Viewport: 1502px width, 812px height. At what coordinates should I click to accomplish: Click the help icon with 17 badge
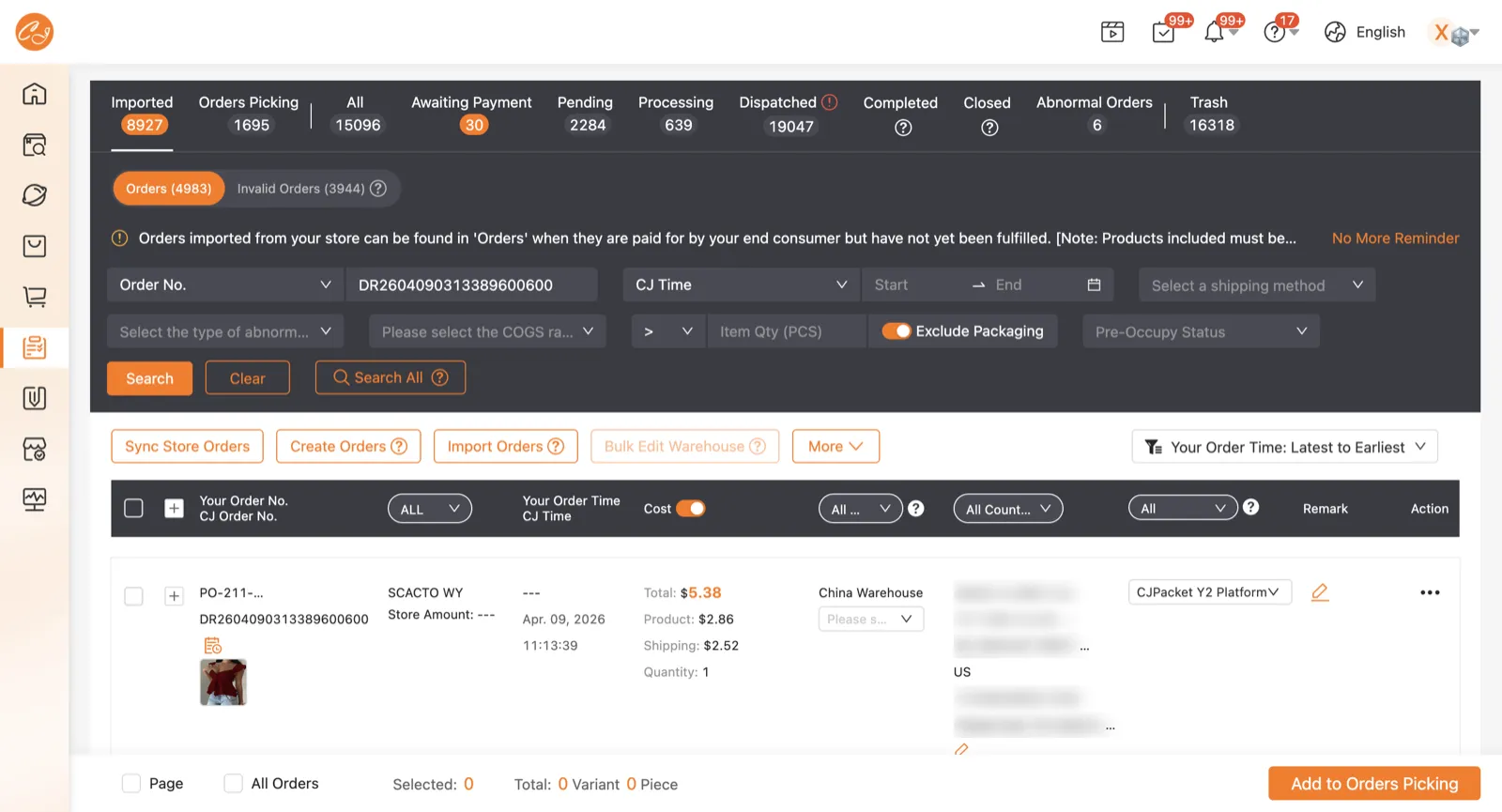[x=1274, y=33]
